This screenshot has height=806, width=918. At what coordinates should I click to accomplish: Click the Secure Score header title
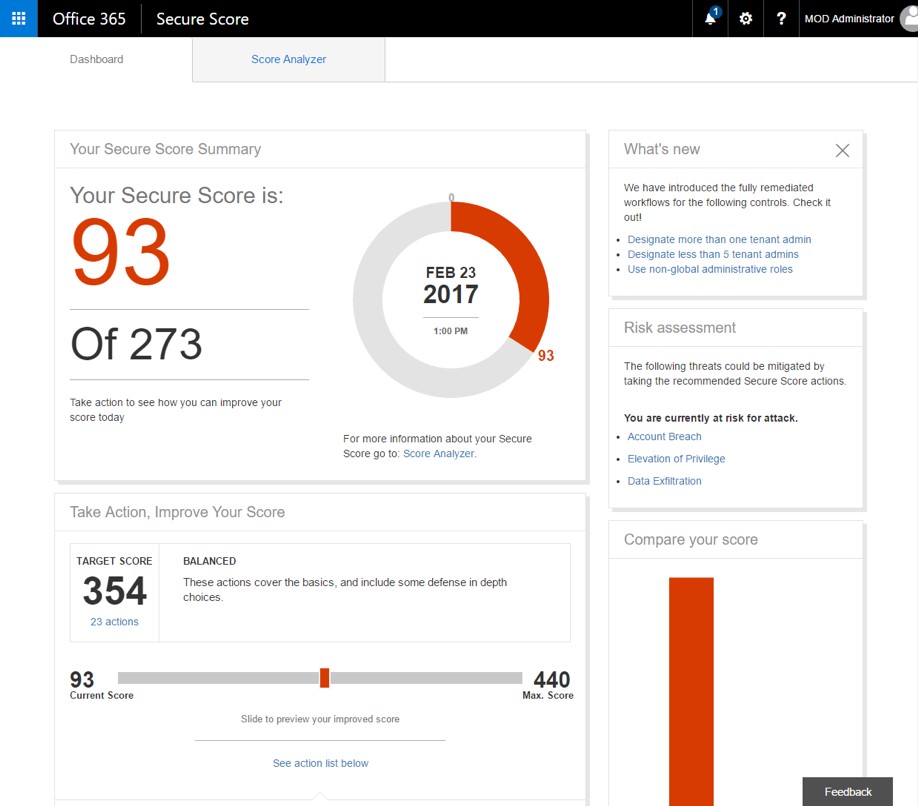pyautogui.click(x=203, y=19)
